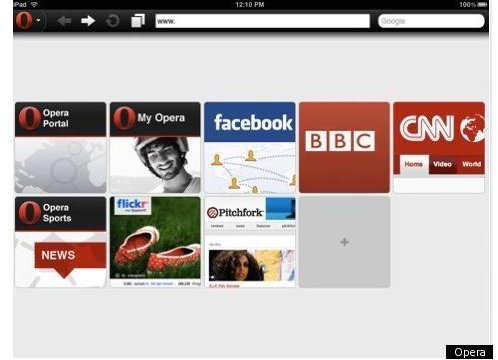Open the Opera Sports speed dial
This screenshot has height=360, width=498.
(x=61, y=242)
